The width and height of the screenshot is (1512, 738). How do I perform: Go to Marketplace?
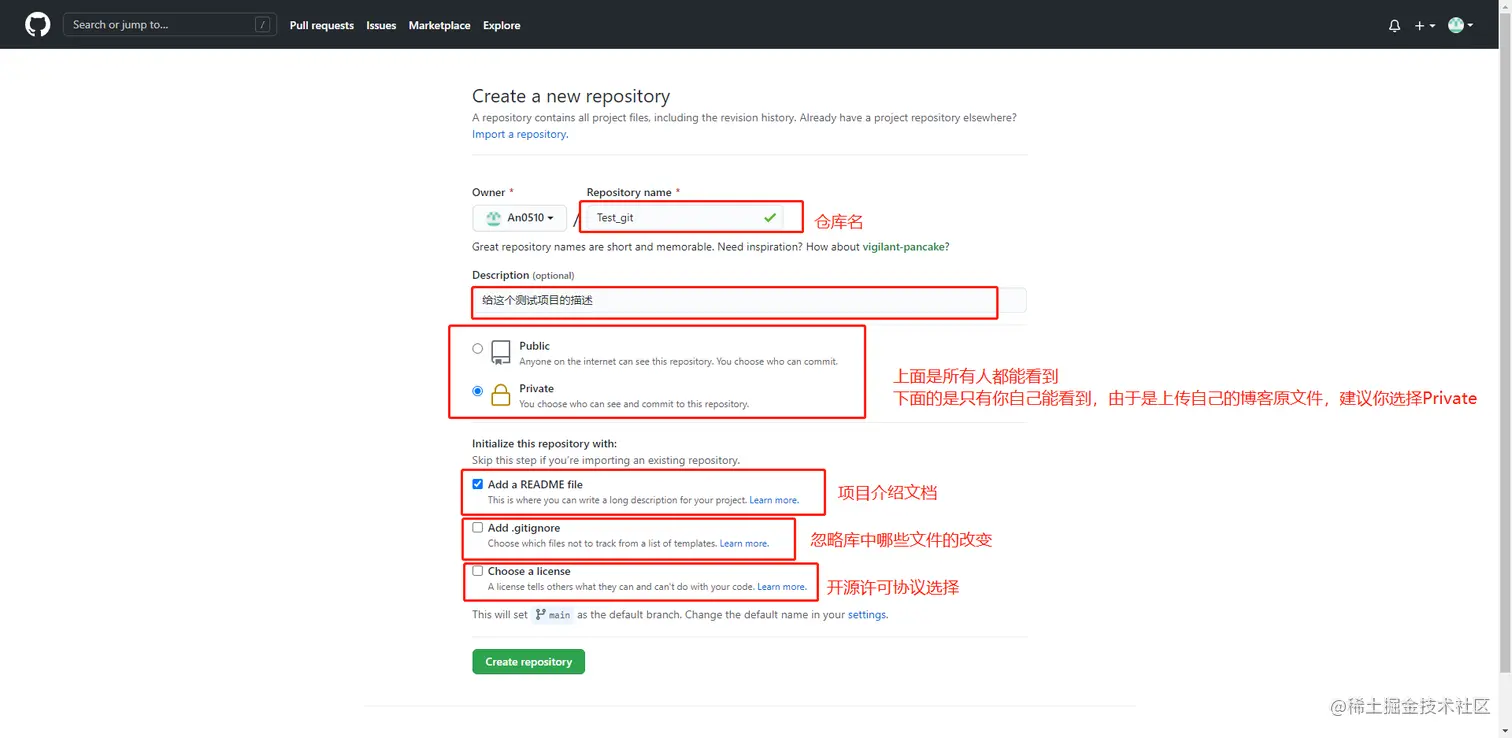coord(439,26)
